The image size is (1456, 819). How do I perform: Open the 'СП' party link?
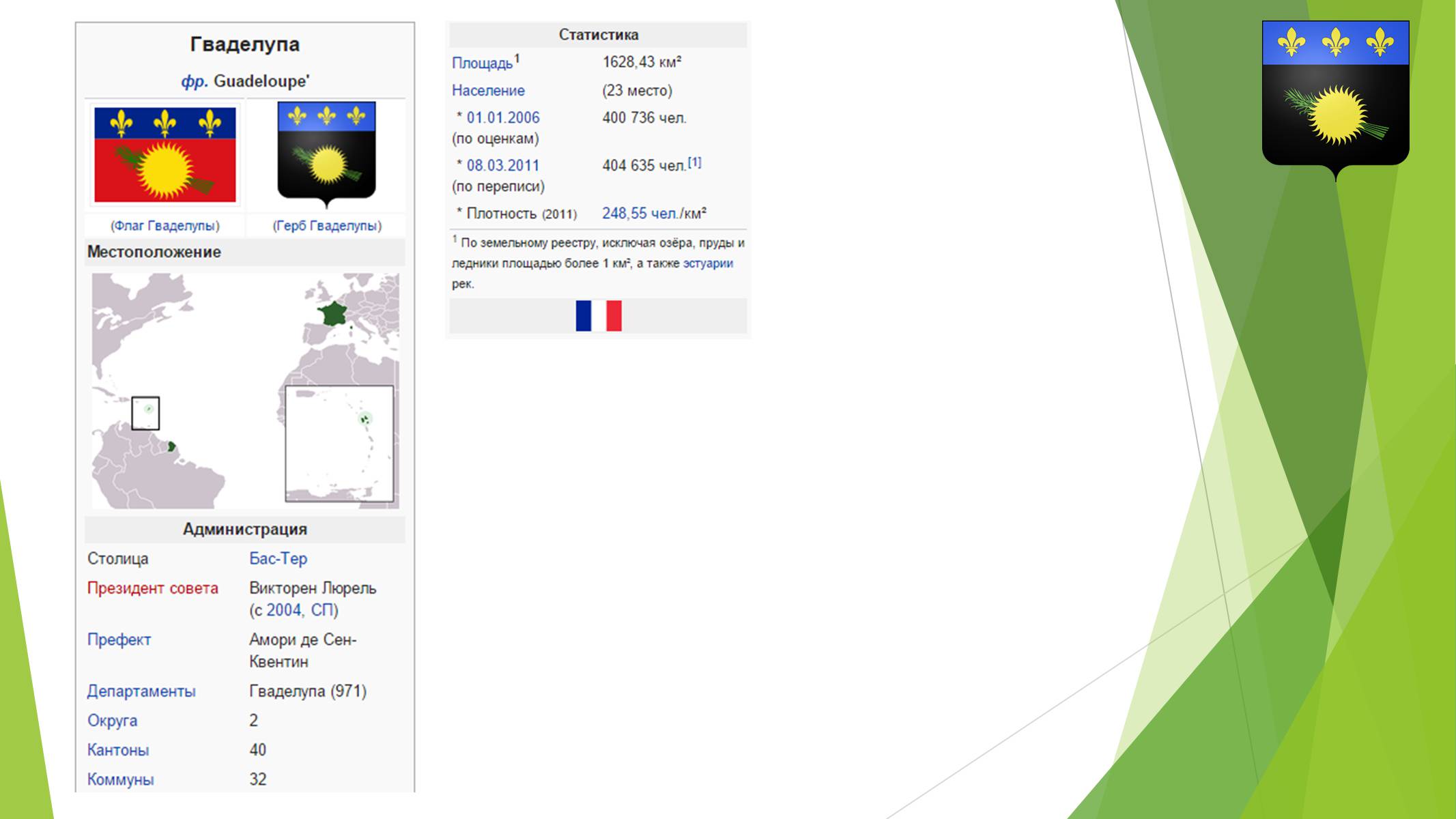(x=321, y=610)
